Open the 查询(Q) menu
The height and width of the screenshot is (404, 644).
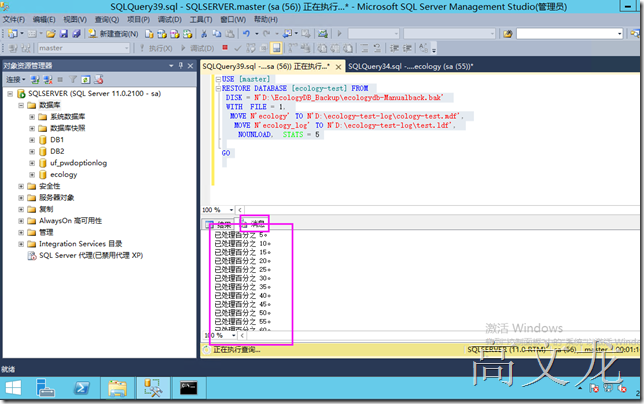point(107,19)
